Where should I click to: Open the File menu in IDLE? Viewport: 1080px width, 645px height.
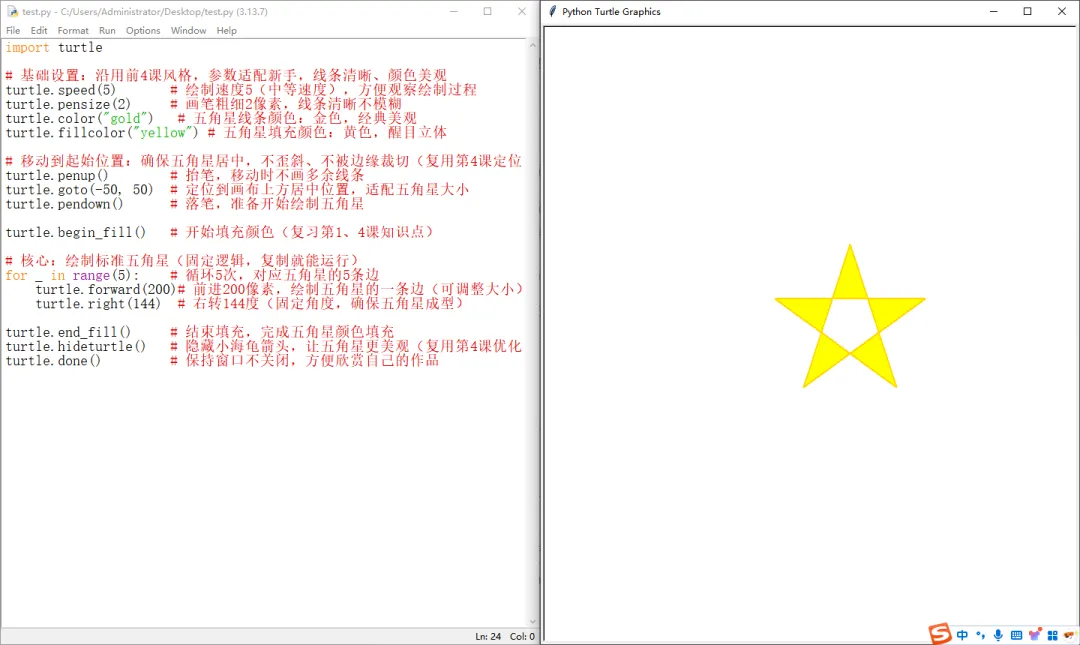point(13,30)
